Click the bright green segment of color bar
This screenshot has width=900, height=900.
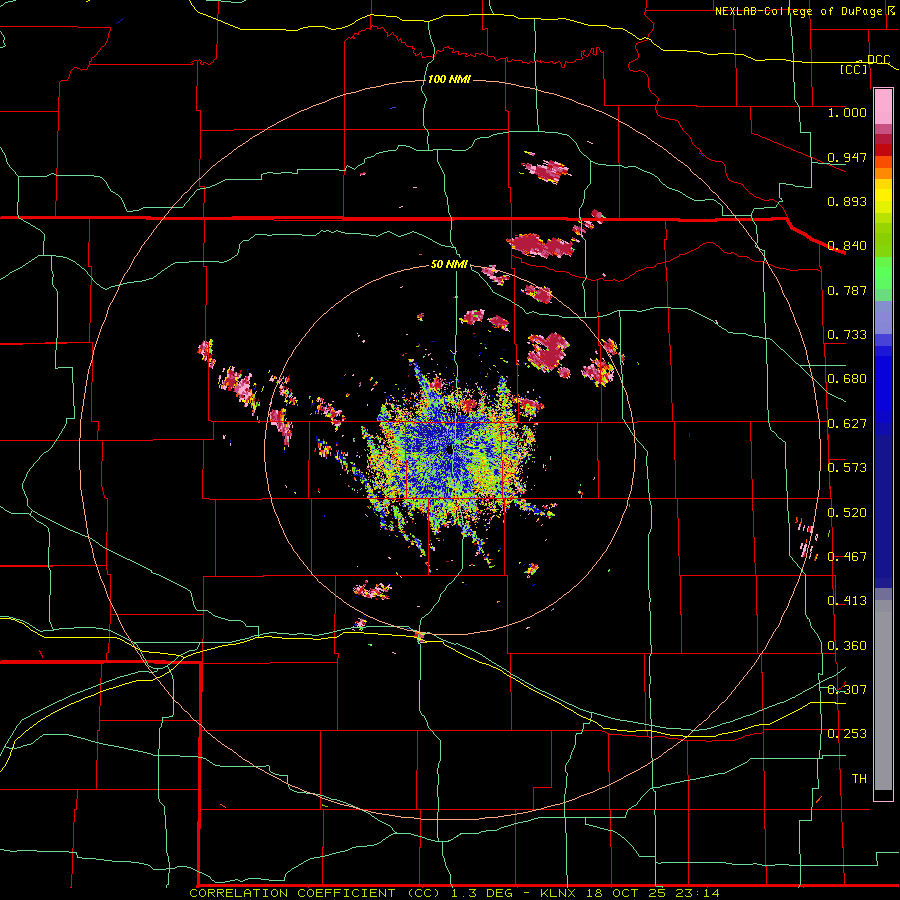click(883, 273)
